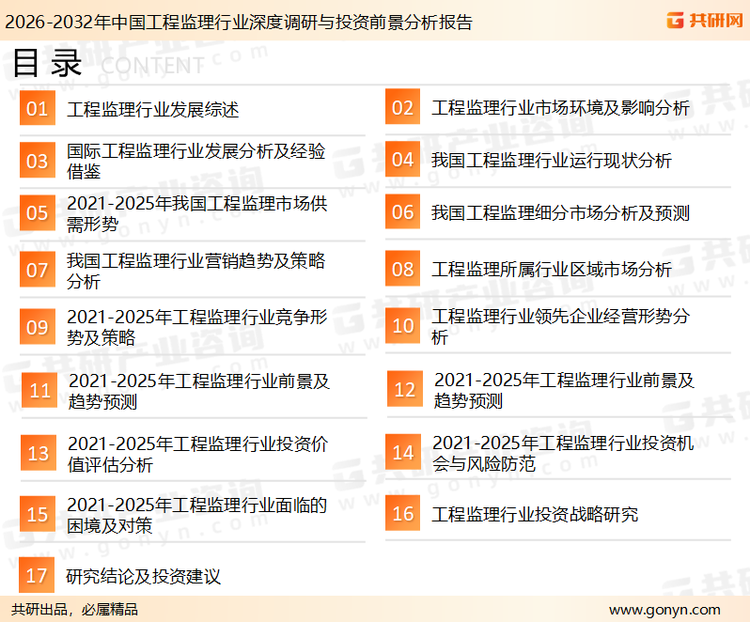Click the 目录 heading
The width and height of the screenshot is (750, 622).
47,63
